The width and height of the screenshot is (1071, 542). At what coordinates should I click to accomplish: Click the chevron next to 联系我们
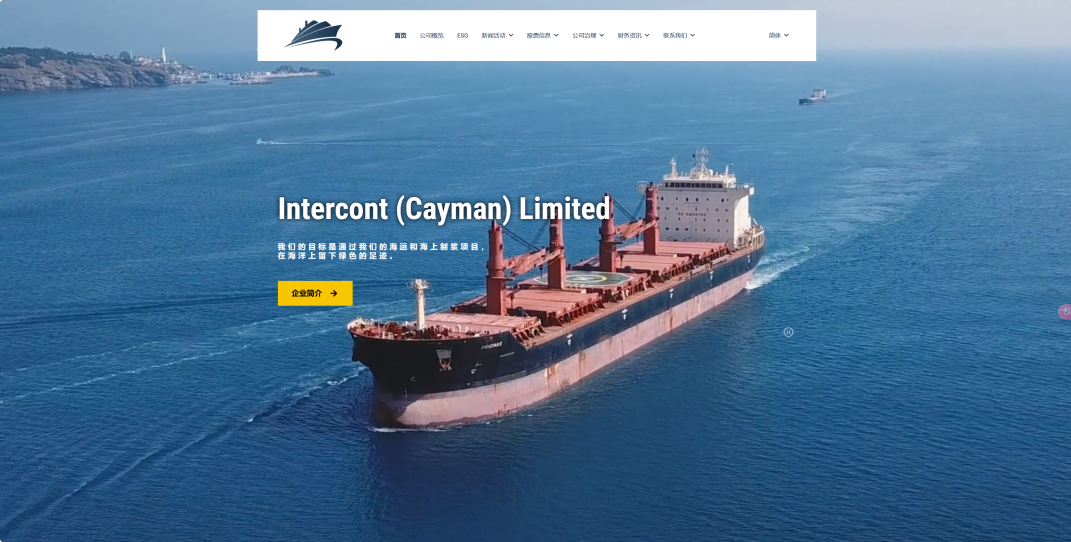[693, 35]
